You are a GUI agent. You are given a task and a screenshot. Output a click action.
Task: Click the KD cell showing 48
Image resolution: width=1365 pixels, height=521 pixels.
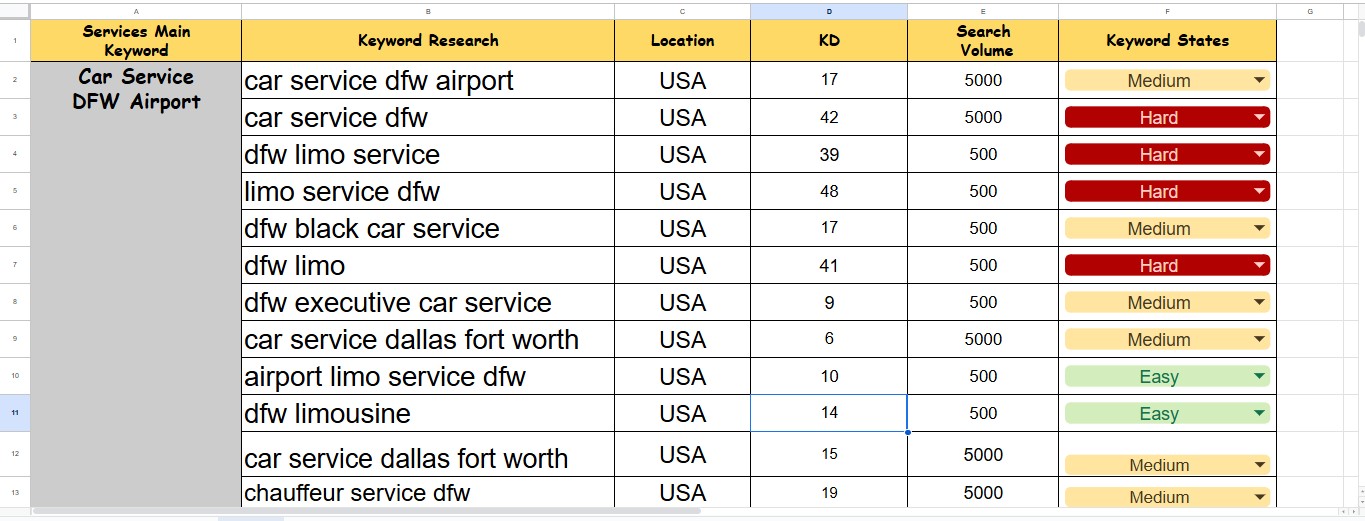coord(829,191)
